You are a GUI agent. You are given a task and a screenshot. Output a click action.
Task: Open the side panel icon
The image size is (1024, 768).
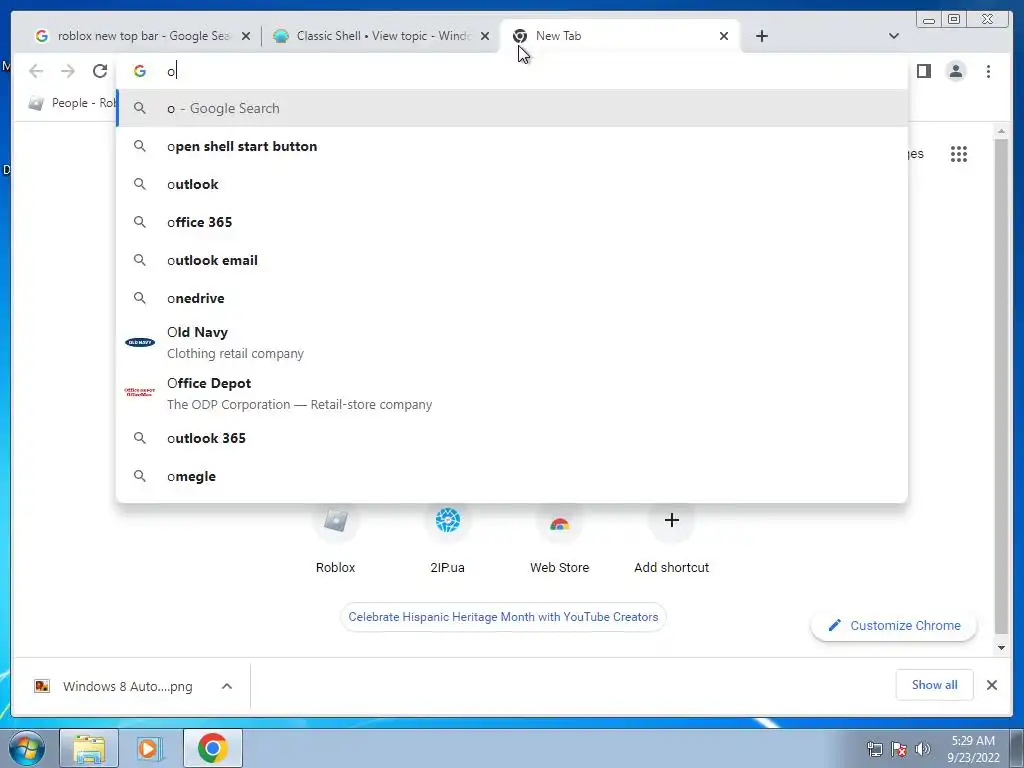pyautogui.click(x=923, y=71)
